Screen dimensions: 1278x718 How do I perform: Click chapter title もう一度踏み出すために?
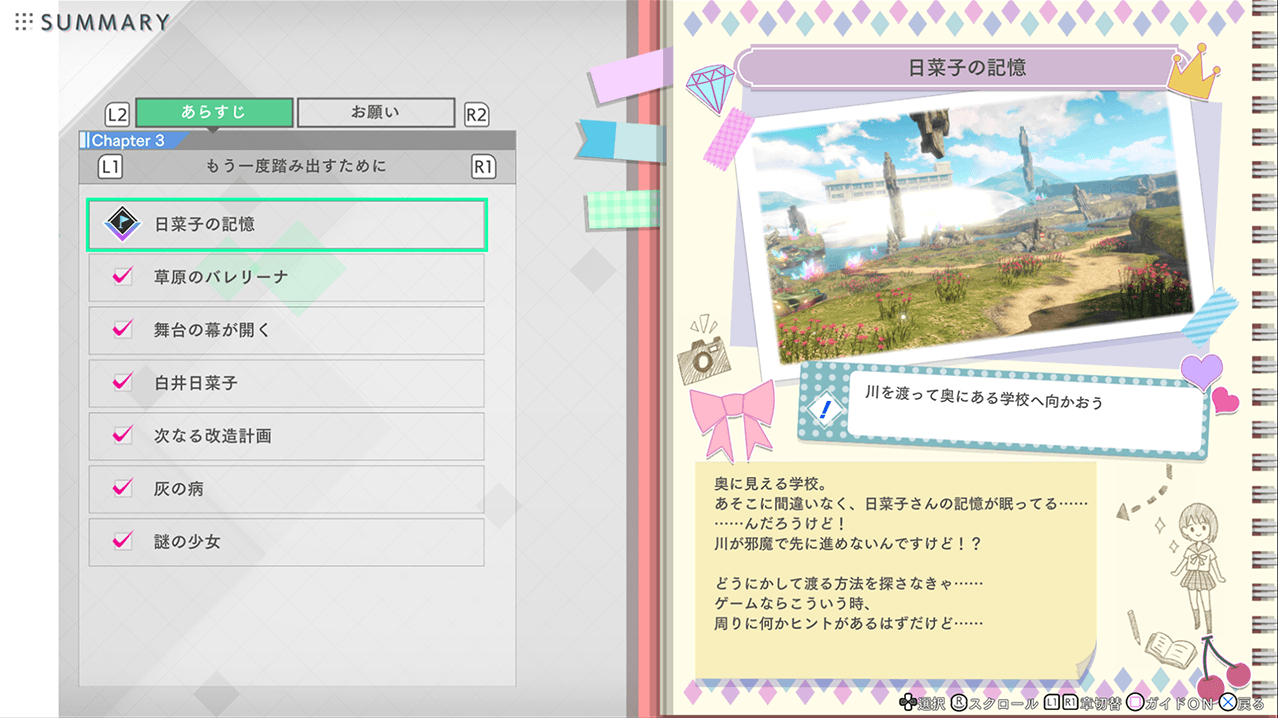coord(295,167)
